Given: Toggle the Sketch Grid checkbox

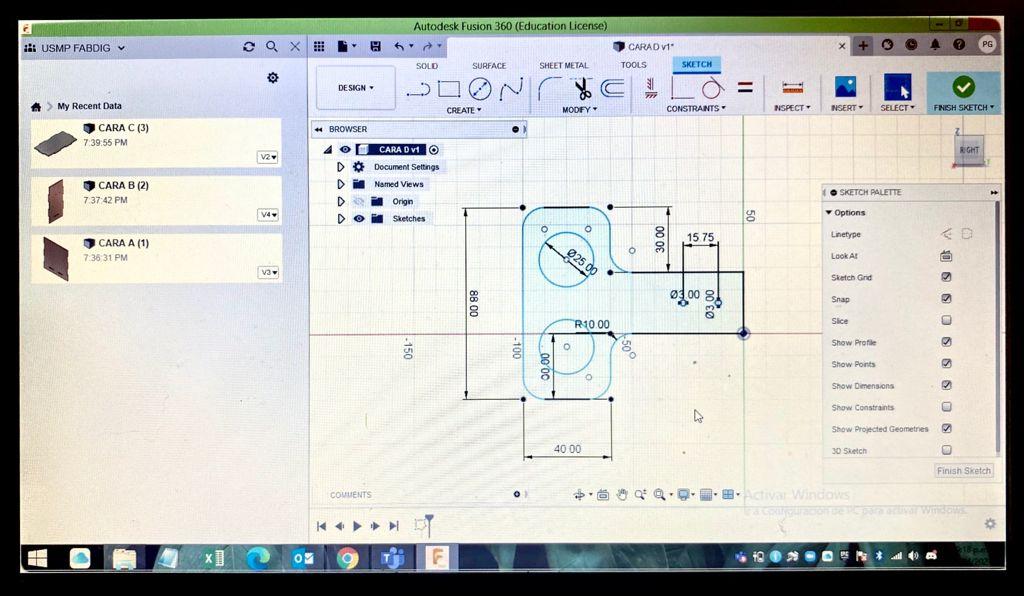Looking at the screenshot, I should [x=946, y=277].
